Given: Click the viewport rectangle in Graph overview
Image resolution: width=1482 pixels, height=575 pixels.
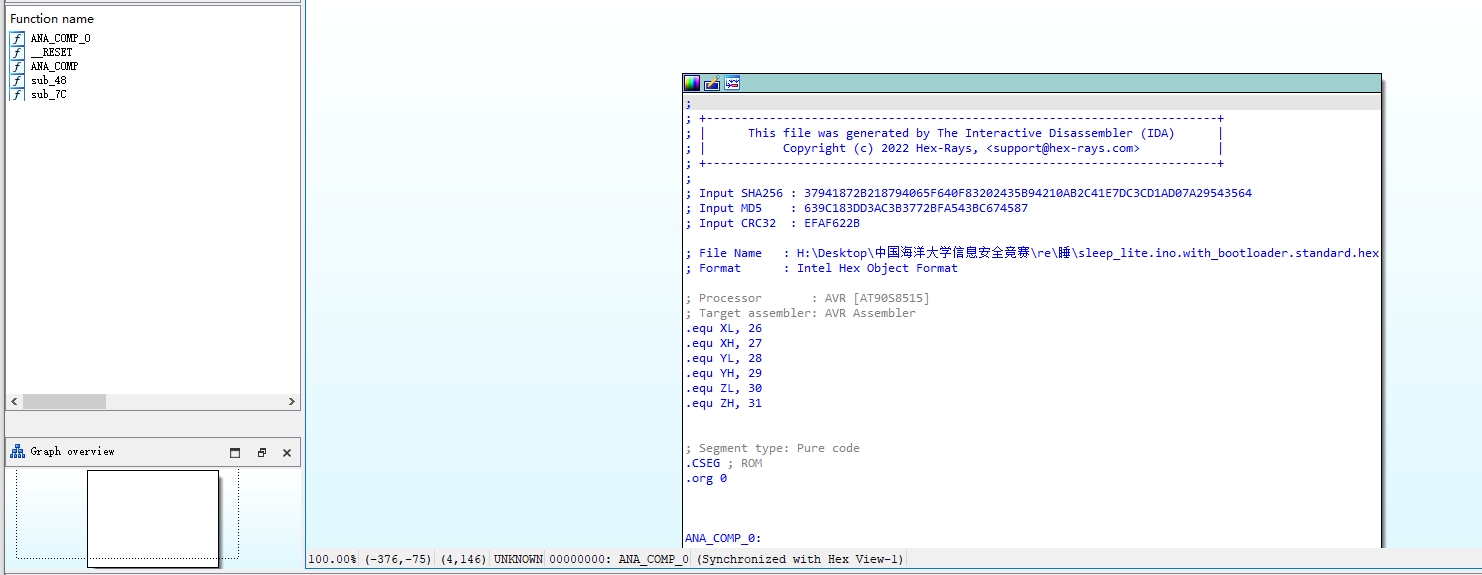Looking at the screenshot, I should click(x=152, y=518).
